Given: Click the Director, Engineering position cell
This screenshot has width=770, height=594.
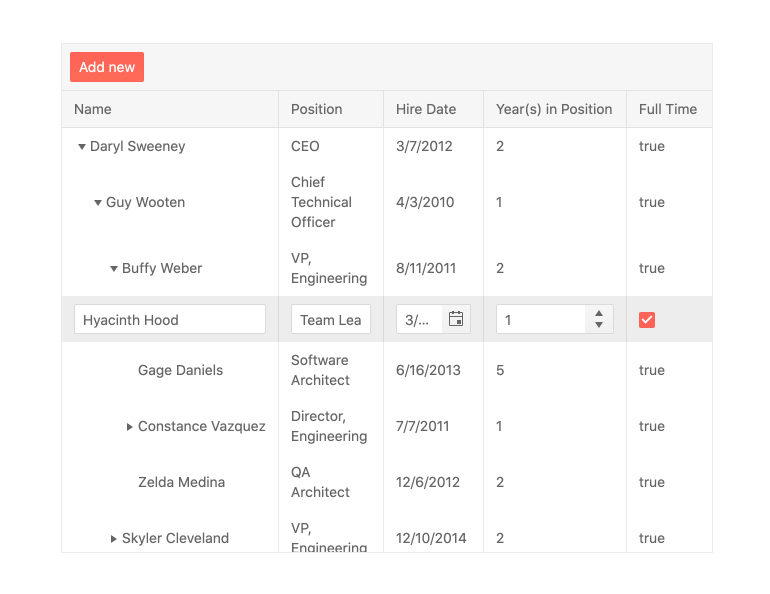Looking at the screenshot, I should click(329, 426).
